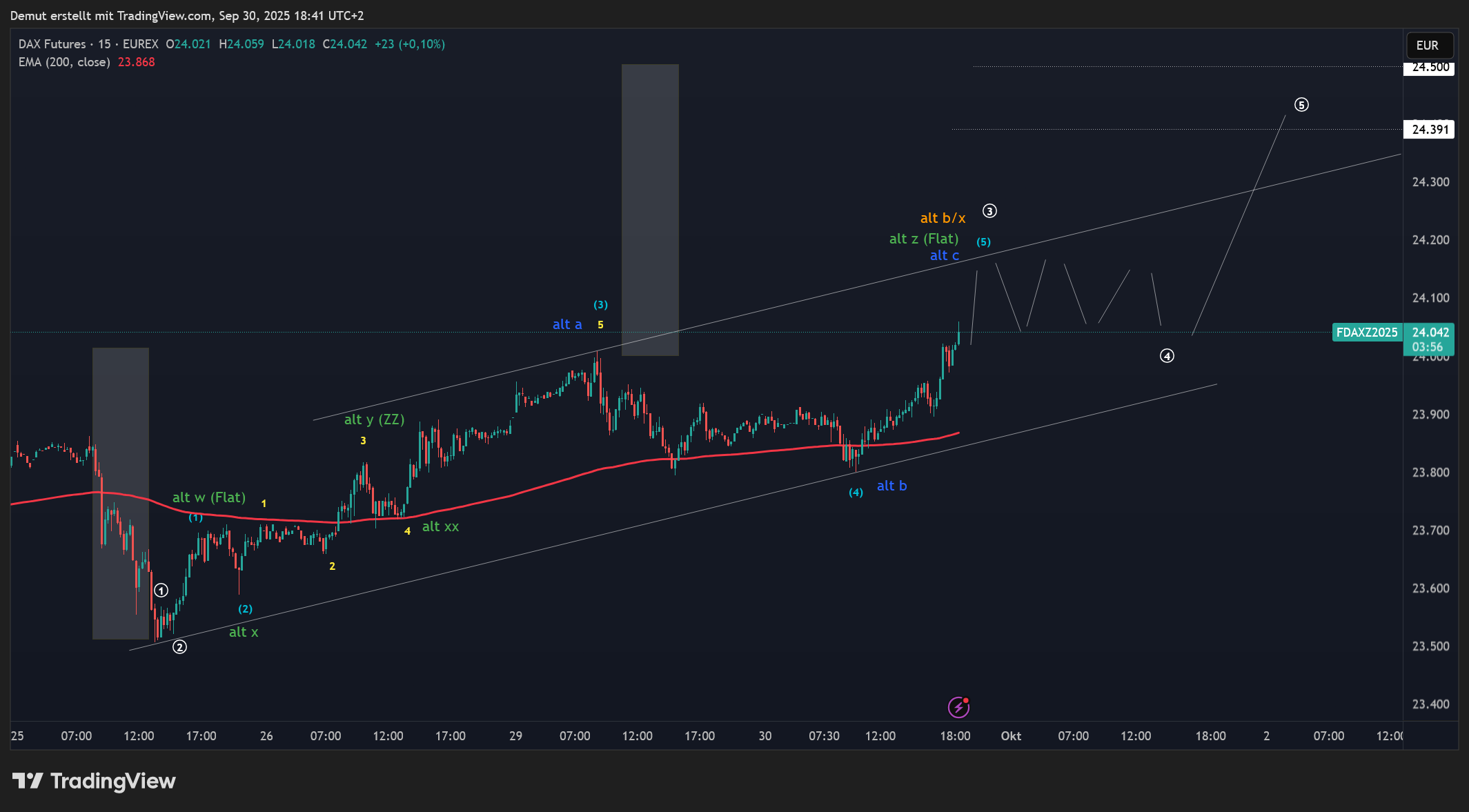The image size is (1469, 812).
Task: Click the circled wave 1 marker
Action: pos(161,591)
